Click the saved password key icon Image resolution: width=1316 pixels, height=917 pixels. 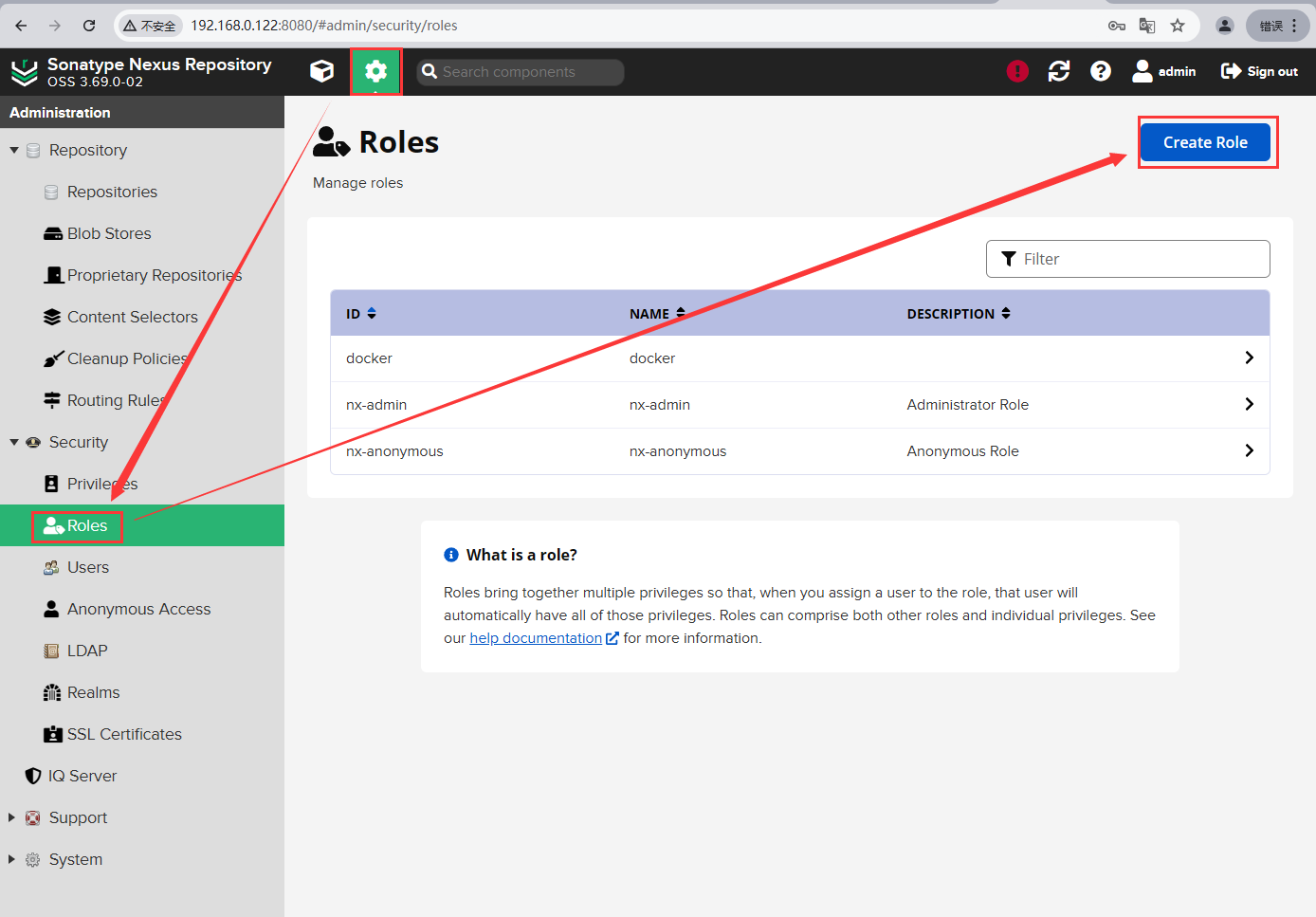(1117, 26)
